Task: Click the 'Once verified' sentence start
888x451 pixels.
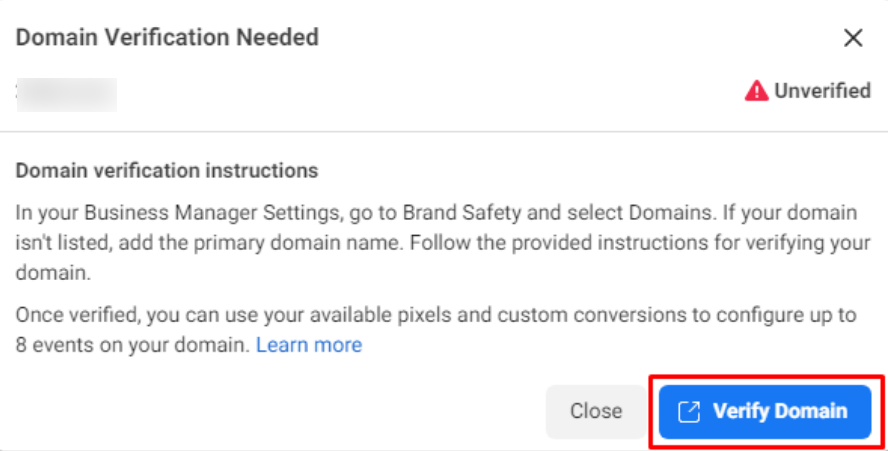Action: (68, 315)
